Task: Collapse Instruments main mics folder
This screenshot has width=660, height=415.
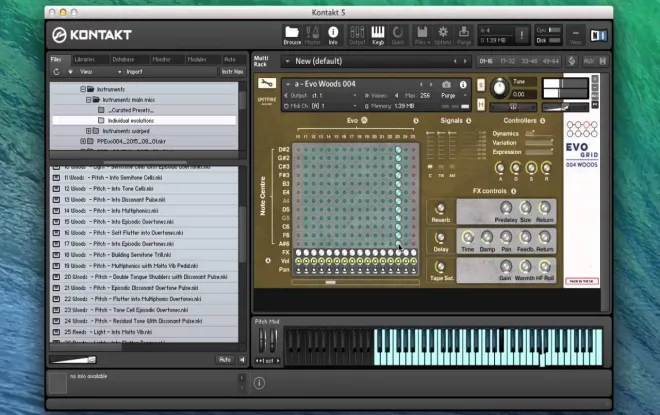Action: [x=88, y=100]
